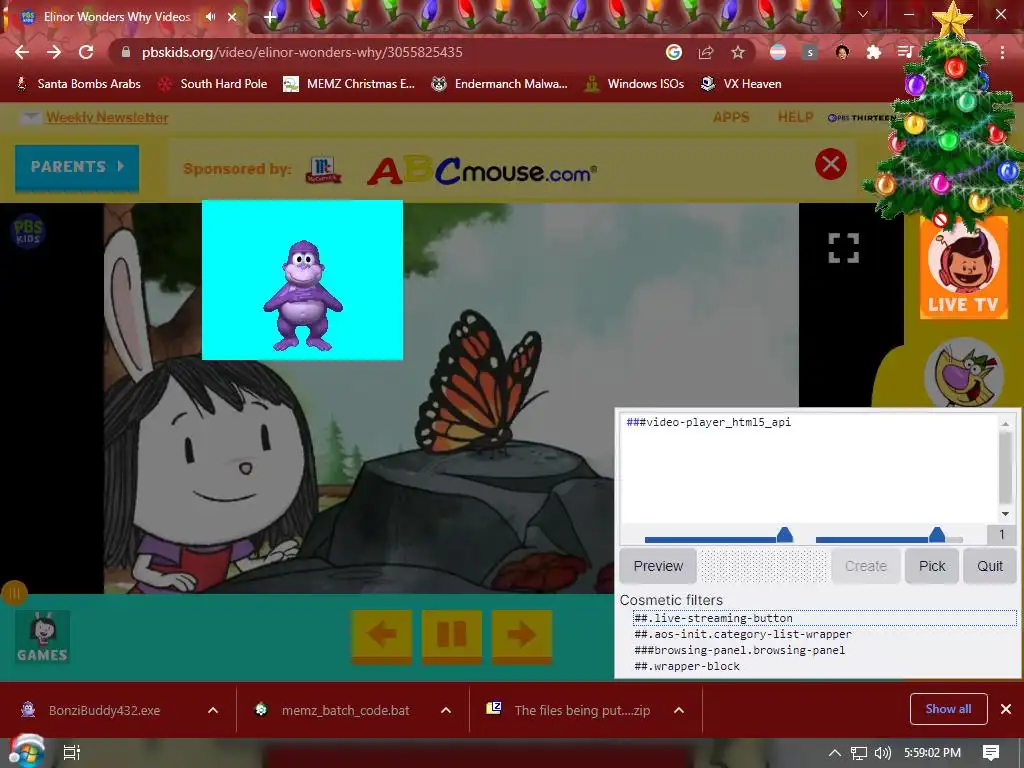Open the ABCmouse.com sponsor logo
1024x768 pixels.
482,170
